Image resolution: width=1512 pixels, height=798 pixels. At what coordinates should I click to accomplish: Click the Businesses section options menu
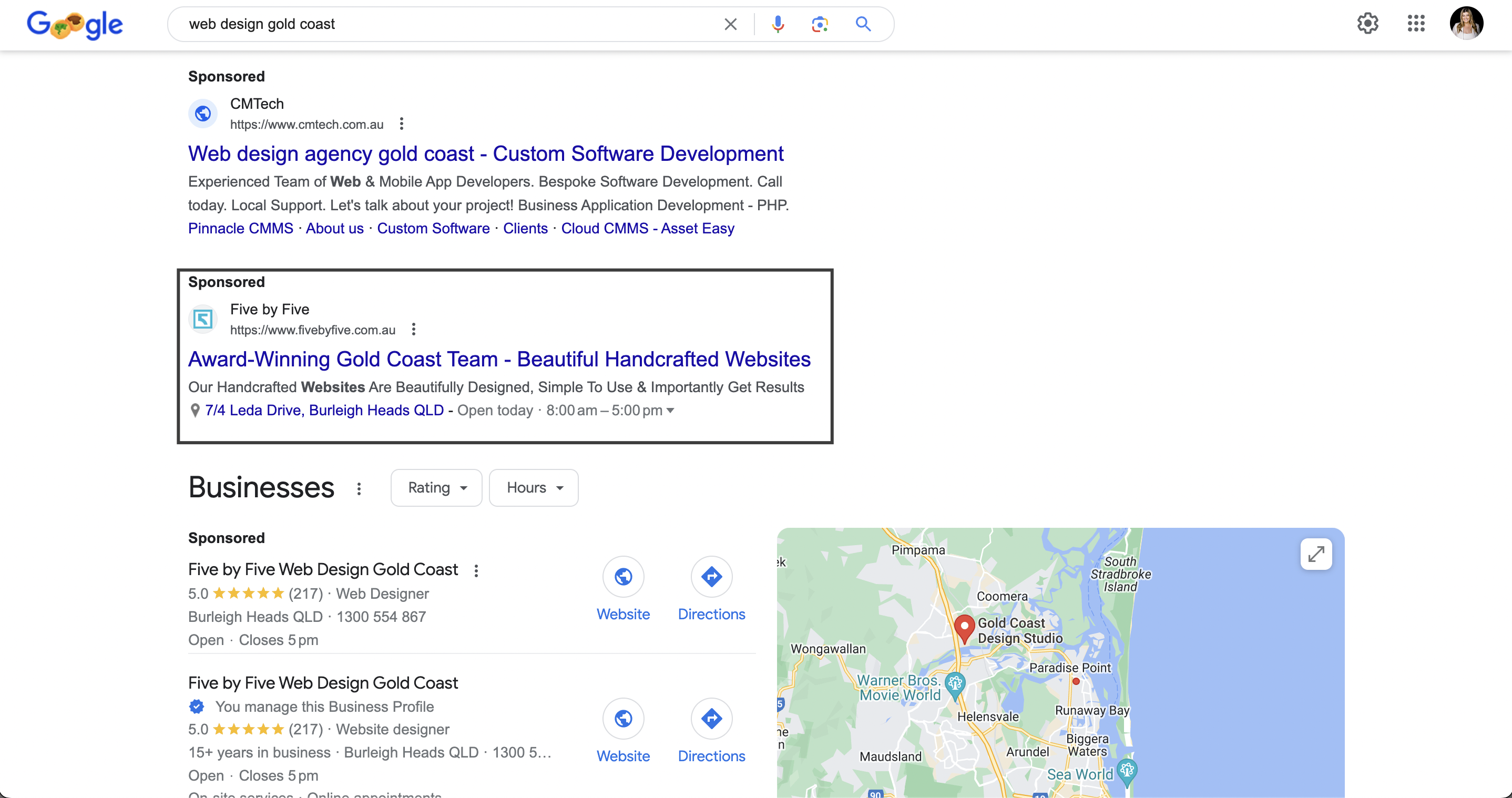point(359,488)
